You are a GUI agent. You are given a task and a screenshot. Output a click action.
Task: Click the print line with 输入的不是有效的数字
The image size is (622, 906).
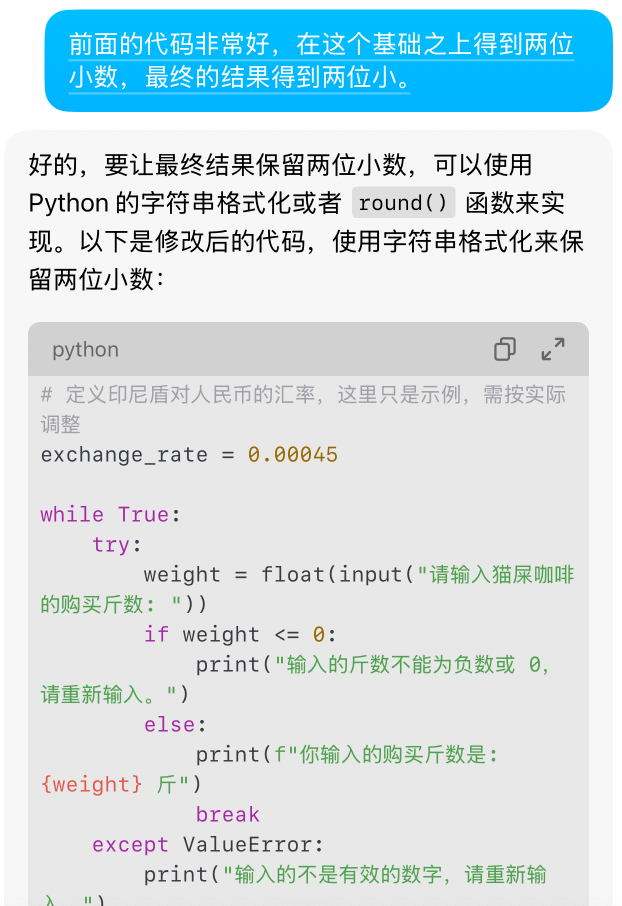(345, 875)
